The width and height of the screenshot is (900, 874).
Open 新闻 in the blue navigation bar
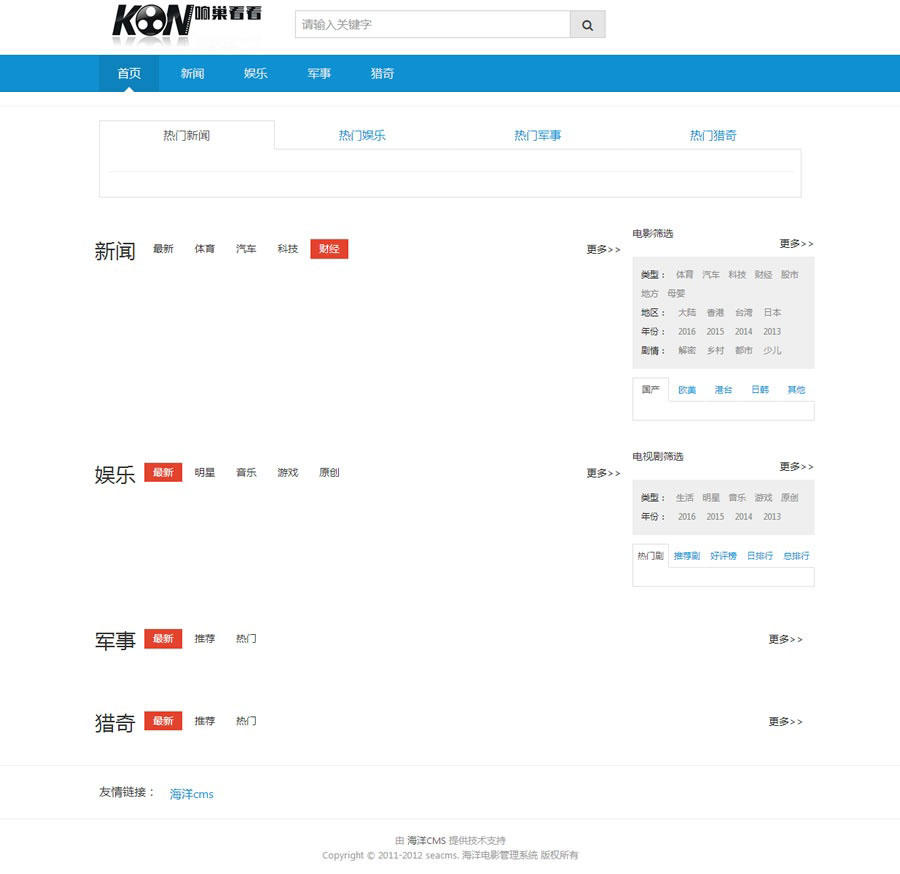(192, 73)
